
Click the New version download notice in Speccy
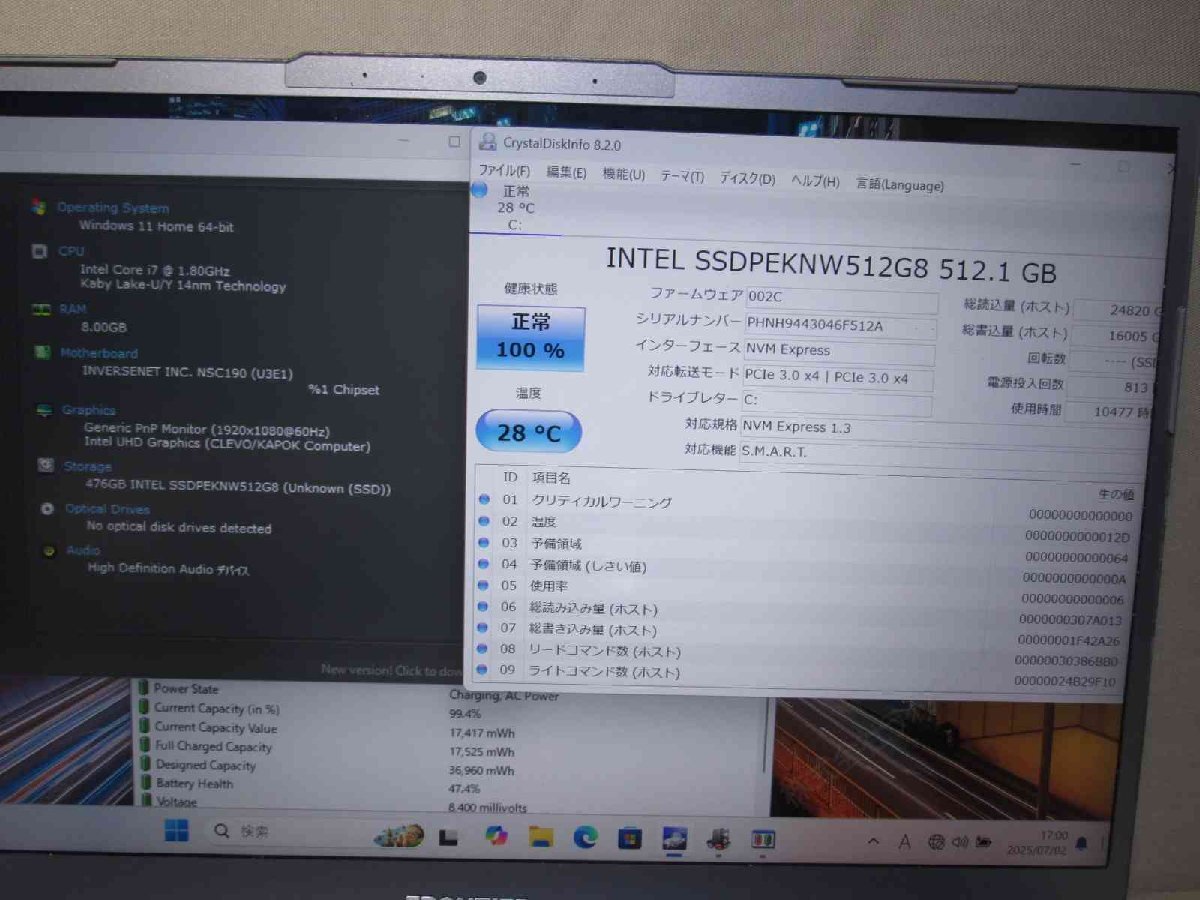[x=392, y=670]
